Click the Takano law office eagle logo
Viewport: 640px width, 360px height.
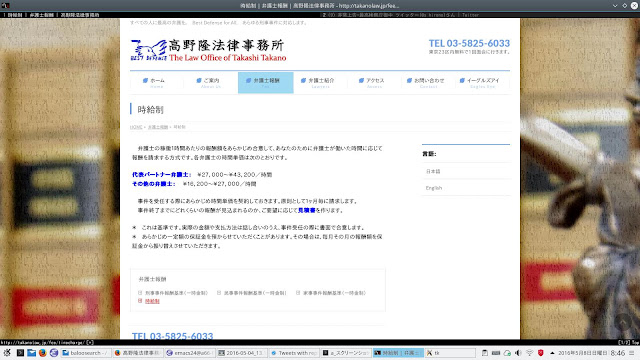click(149, 50)
